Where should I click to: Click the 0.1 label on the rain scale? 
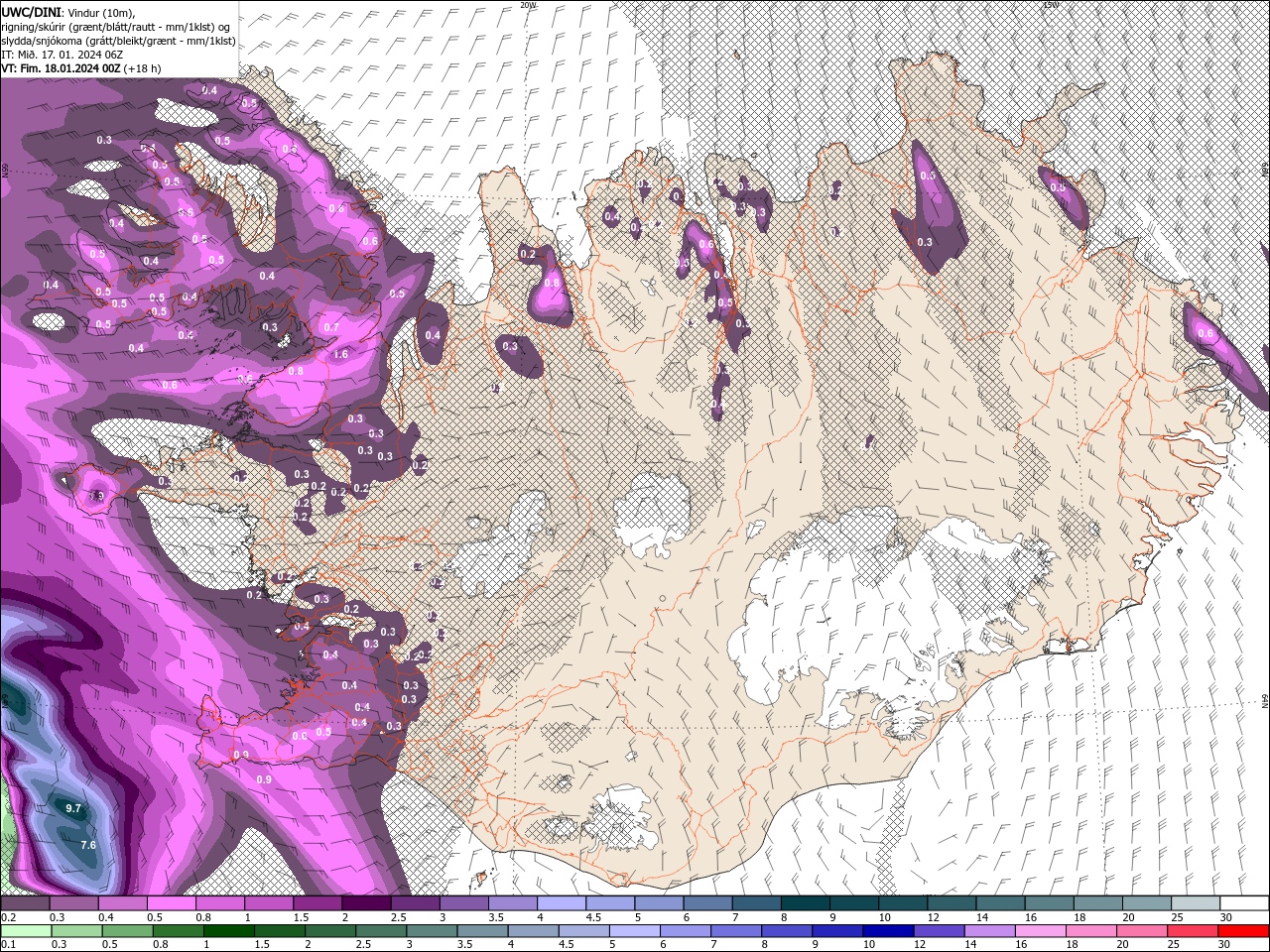8,945
